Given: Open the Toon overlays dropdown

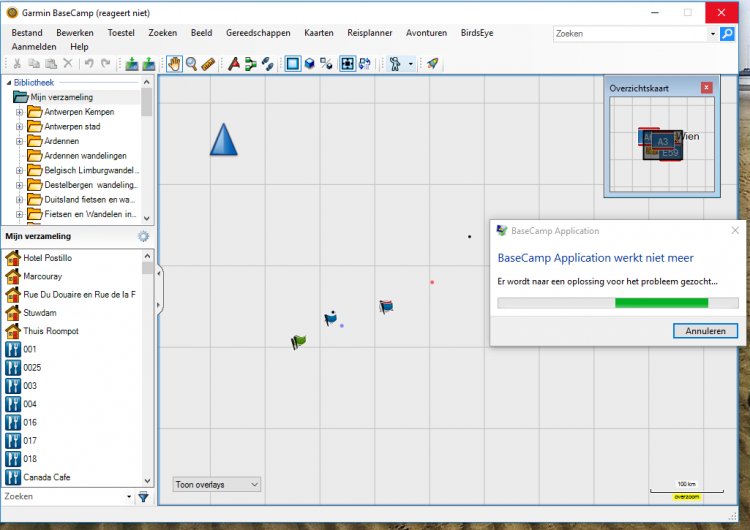Looking at the screenshot, I should coord(216,485).
